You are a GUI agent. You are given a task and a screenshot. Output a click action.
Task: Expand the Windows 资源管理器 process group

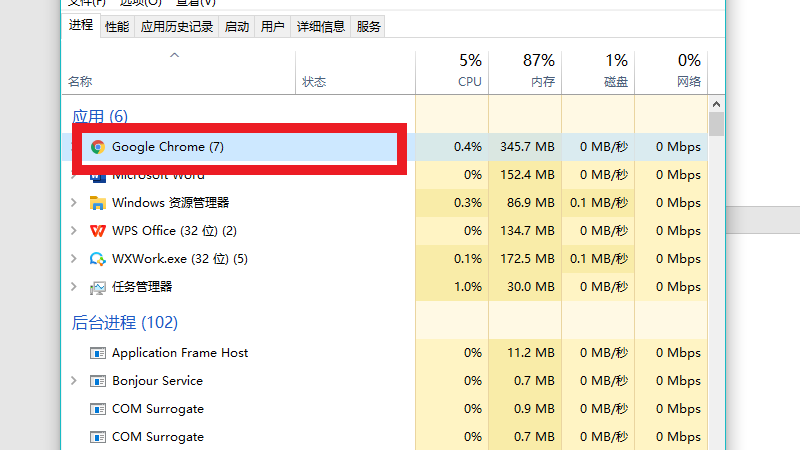click(x=74, y=203)
